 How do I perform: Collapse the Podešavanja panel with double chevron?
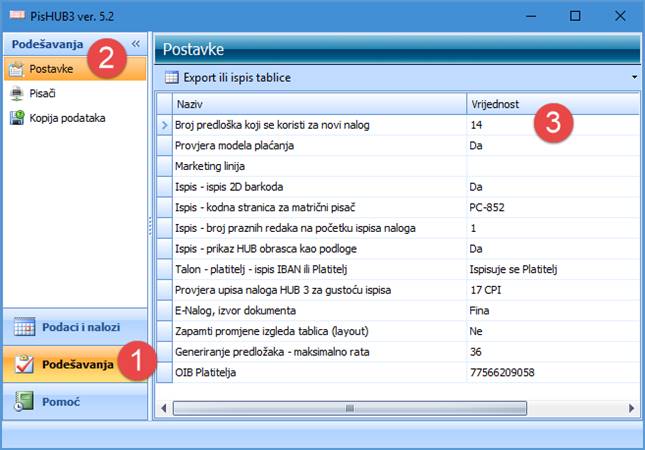(x=136, y=44)
